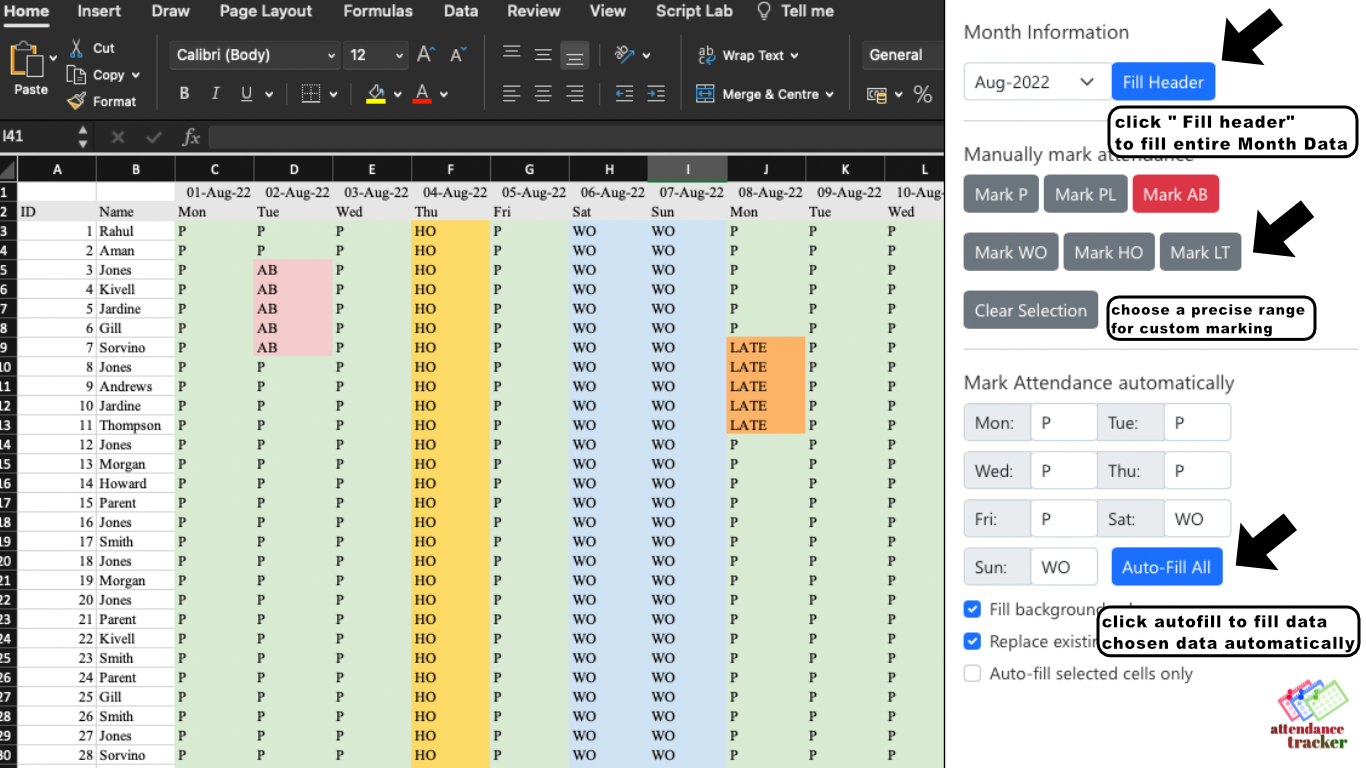This screenshot has height=768, width=1366.
Task: Open the Aug-2022 month dropdown
Action: (x=1035, y=82)
